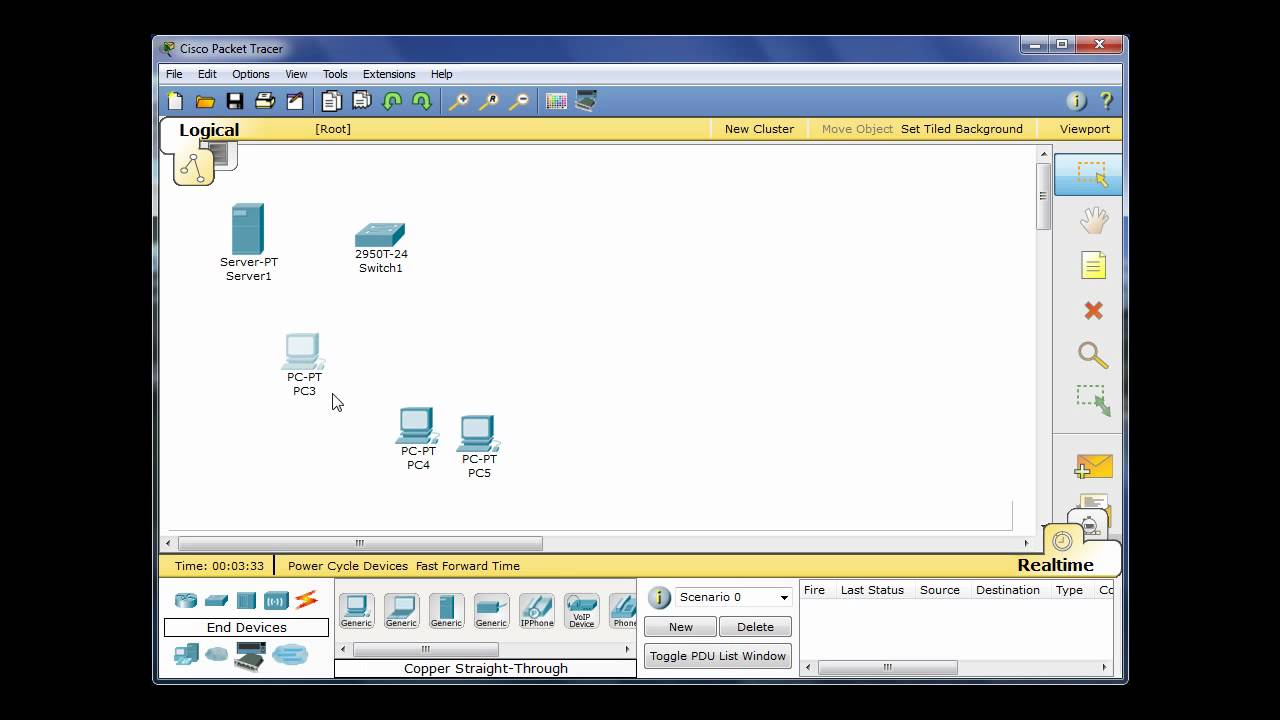Switch to the Realtime mode tab
The image size is (1280, 720).
pyautogui.click(x=1055, y=565)
